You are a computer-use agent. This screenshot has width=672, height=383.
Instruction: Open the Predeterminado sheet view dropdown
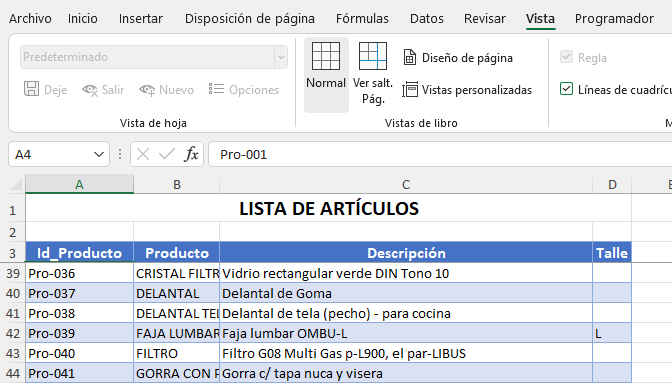point(281,57)
